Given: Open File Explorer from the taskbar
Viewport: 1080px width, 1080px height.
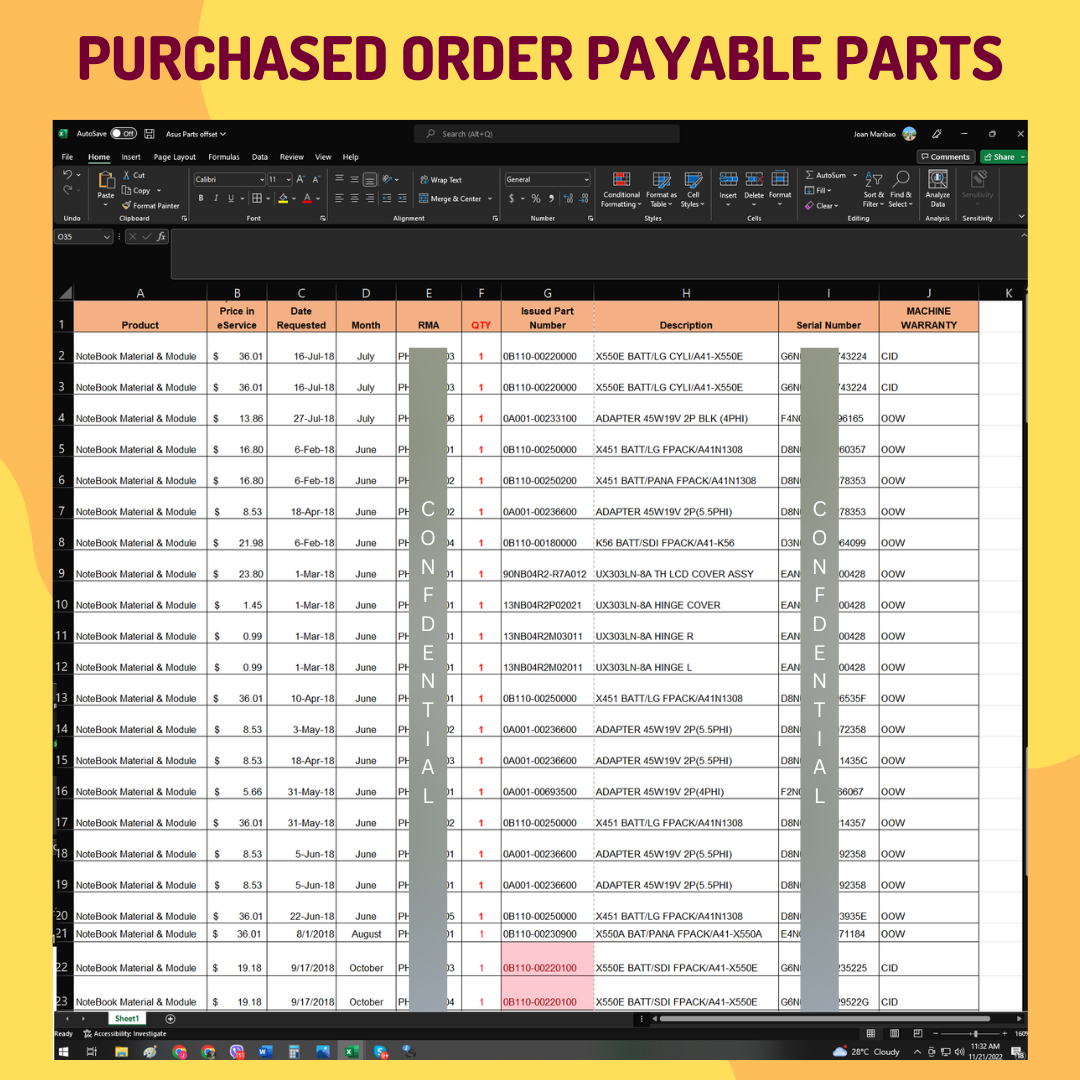Looking at the screenshot, I should [121, 1052].
